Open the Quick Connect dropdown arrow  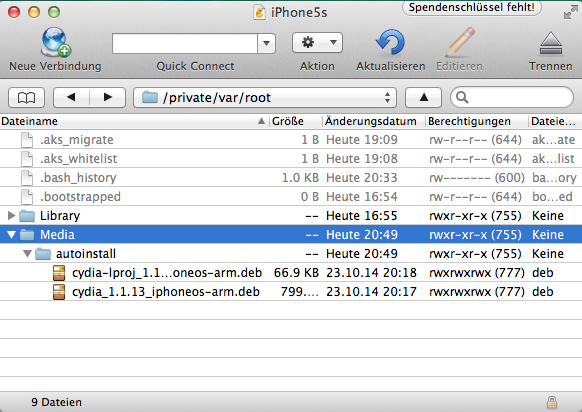267,44
